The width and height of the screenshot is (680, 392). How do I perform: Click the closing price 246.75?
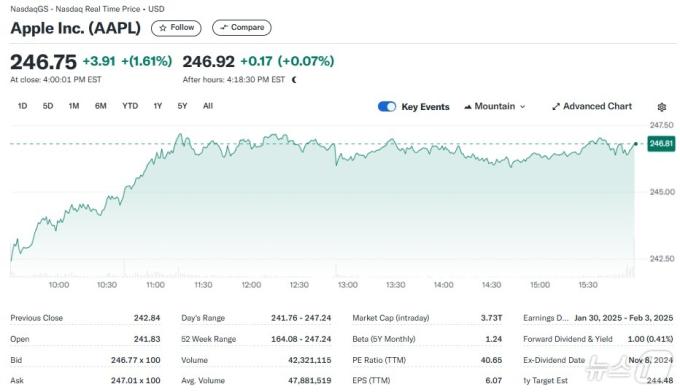pos(43,62)
